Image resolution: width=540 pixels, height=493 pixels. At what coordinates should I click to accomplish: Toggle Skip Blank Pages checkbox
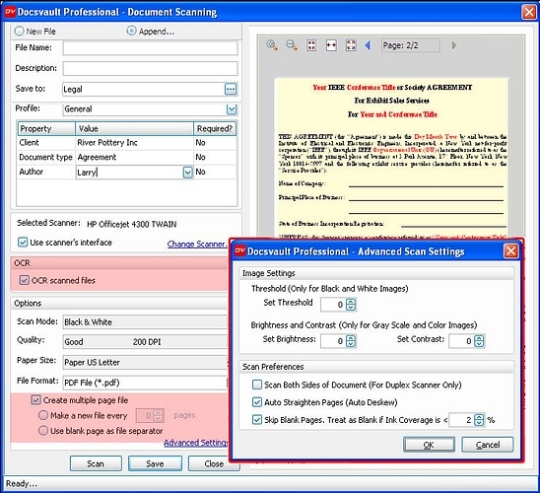coord(257,420)
